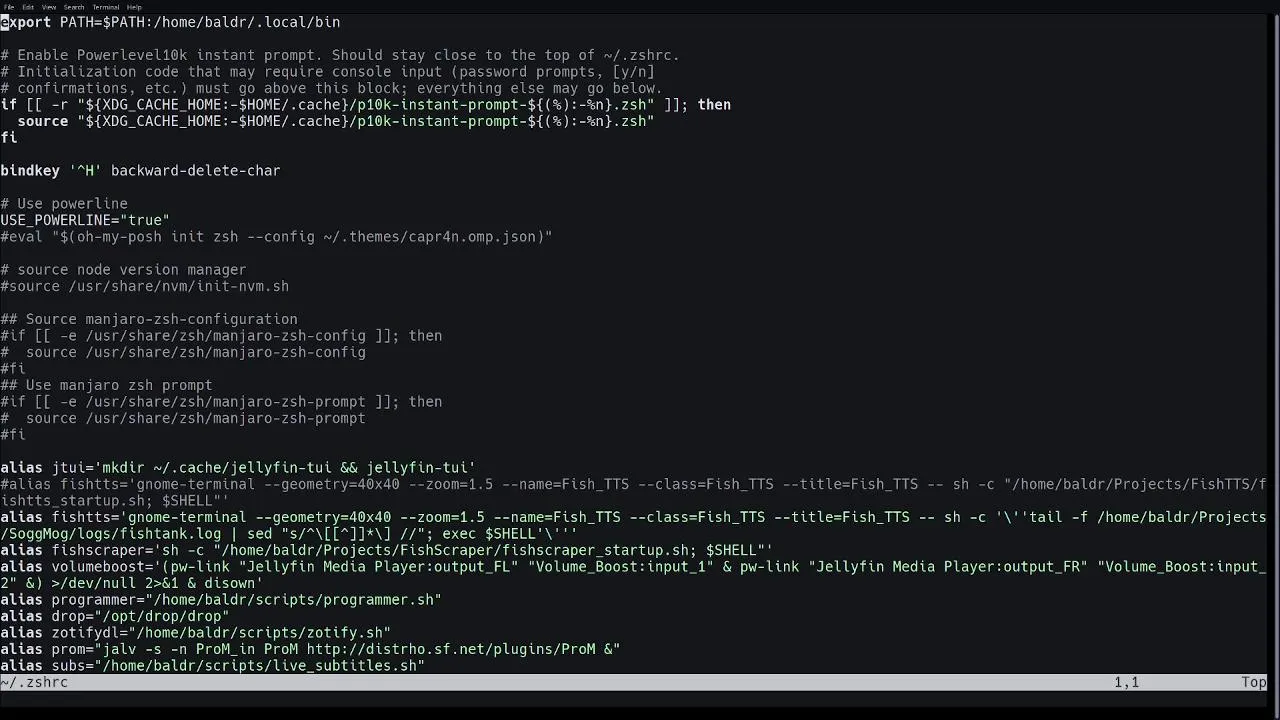1280x720 pixels.
Task: Click the 'Top' scroll position indicator
Action: tap(1254, 682)
